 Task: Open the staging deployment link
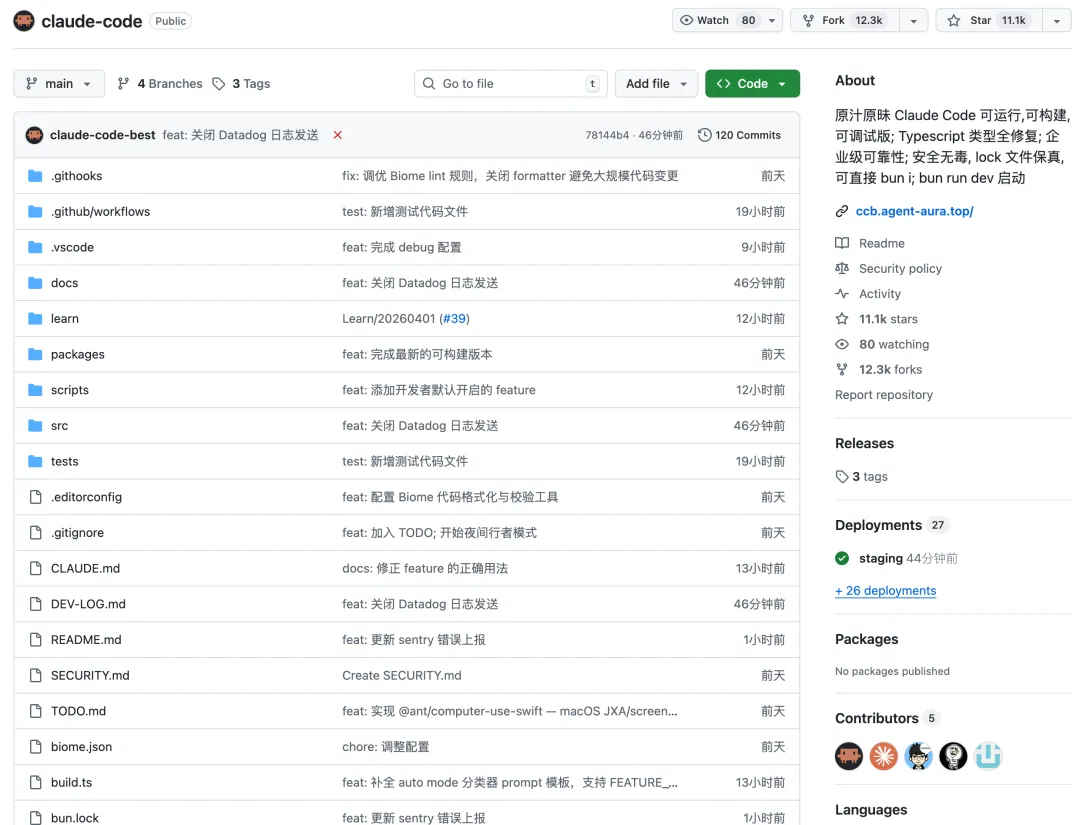(x=880, y=558)
